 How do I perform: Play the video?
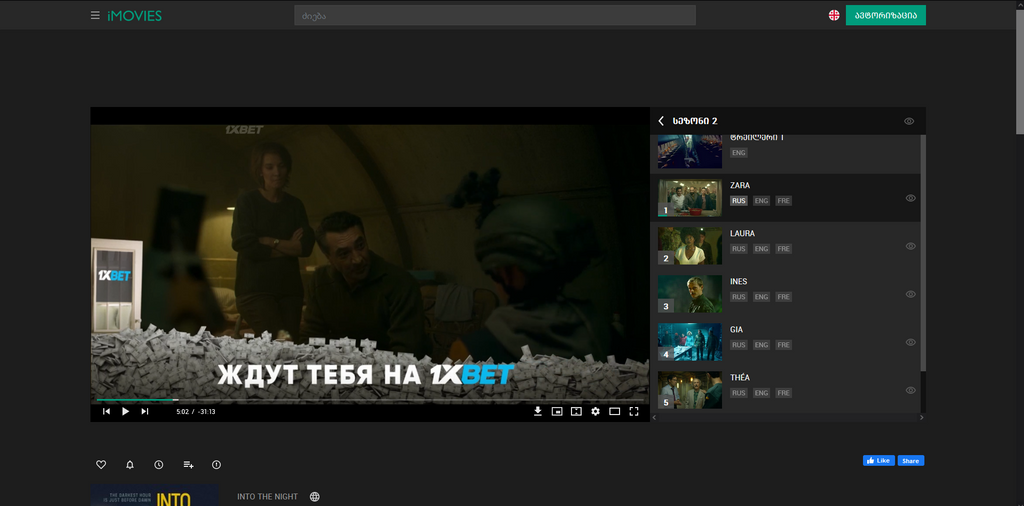[x=125, y=411]
